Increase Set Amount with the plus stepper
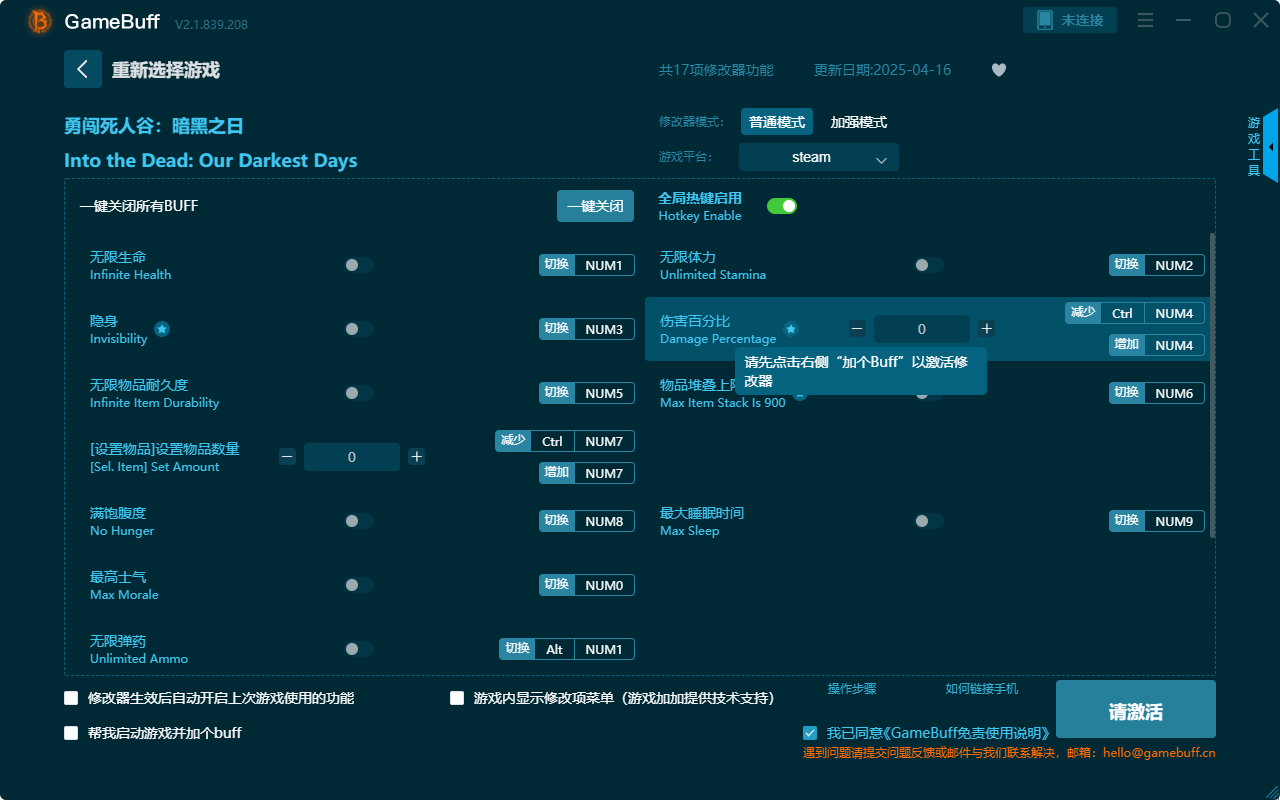Image resolution: width=1280 pixels, height=800 pixels. coord(416,456)
